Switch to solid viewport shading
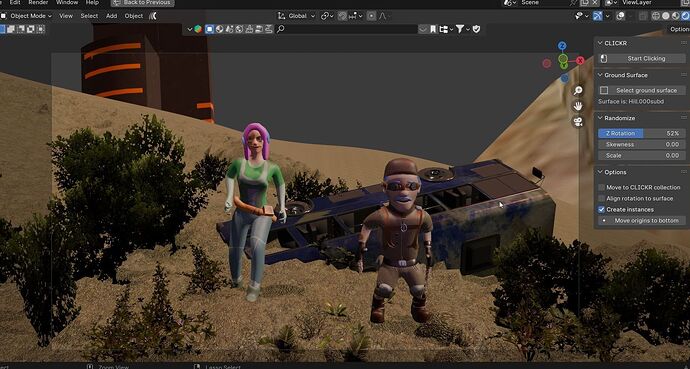The image size is (690, 369). [665, 16]
